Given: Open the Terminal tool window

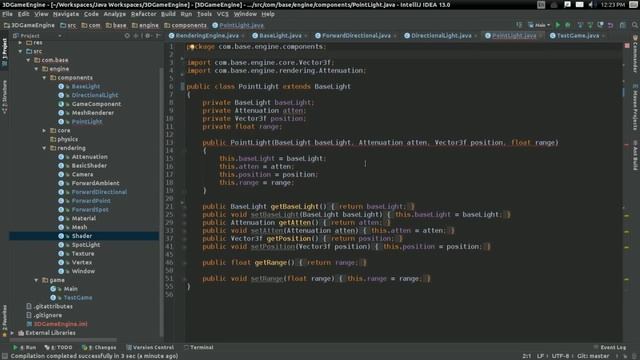Looking at the screenshot, I should (x=199, y=347).
